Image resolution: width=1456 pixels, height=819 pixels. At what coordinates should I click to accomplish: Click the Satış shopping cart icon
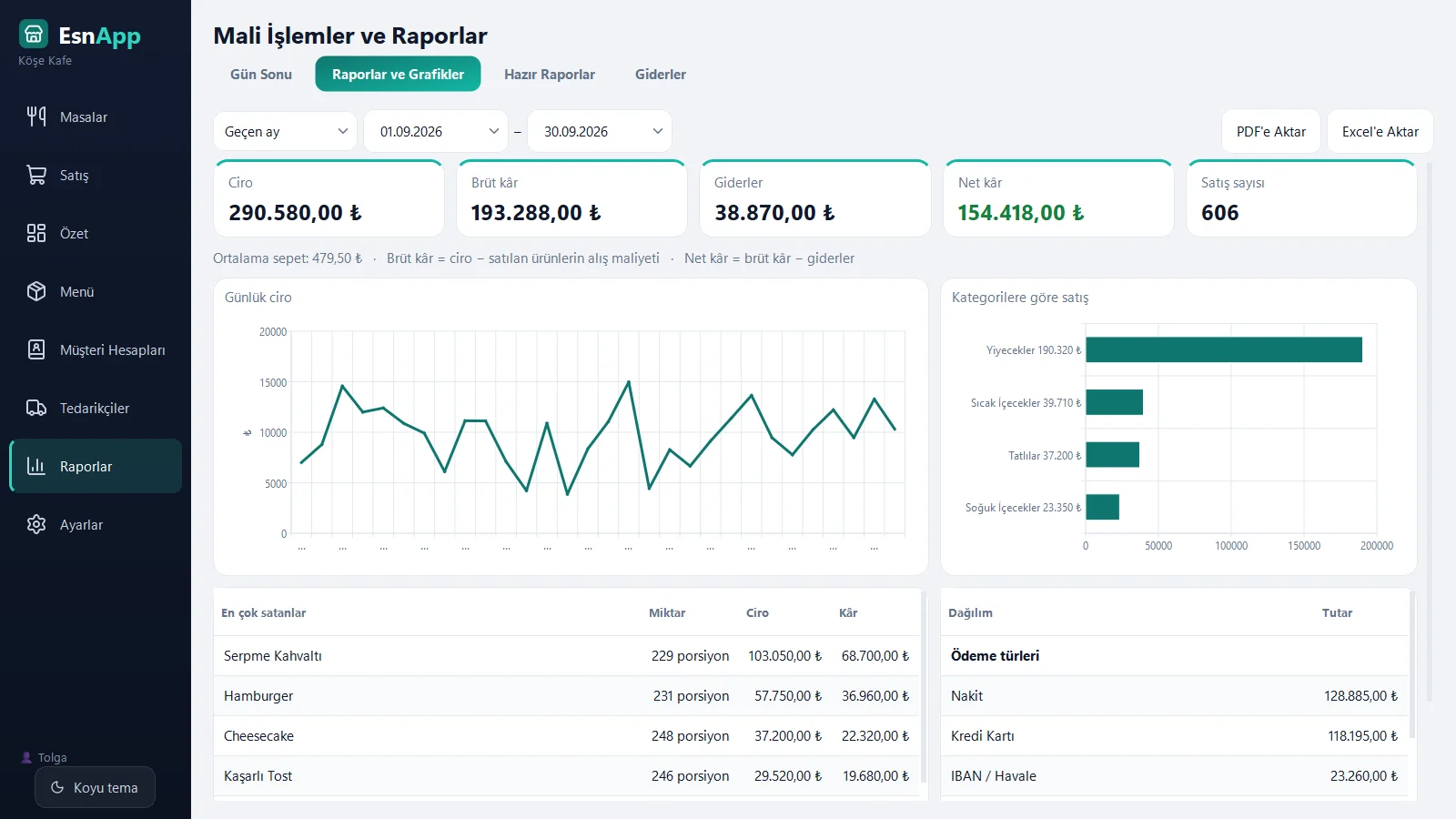[x=36, y=175]
